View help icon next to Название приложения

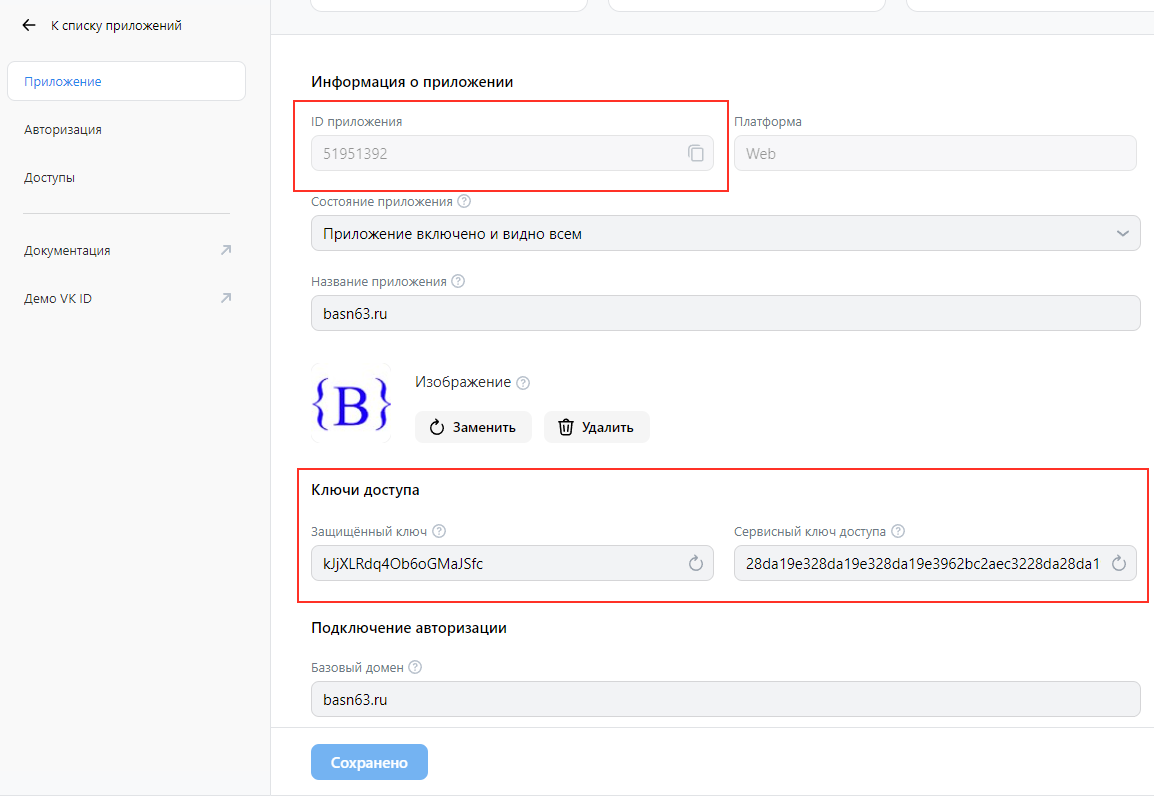tap(458, 281)
